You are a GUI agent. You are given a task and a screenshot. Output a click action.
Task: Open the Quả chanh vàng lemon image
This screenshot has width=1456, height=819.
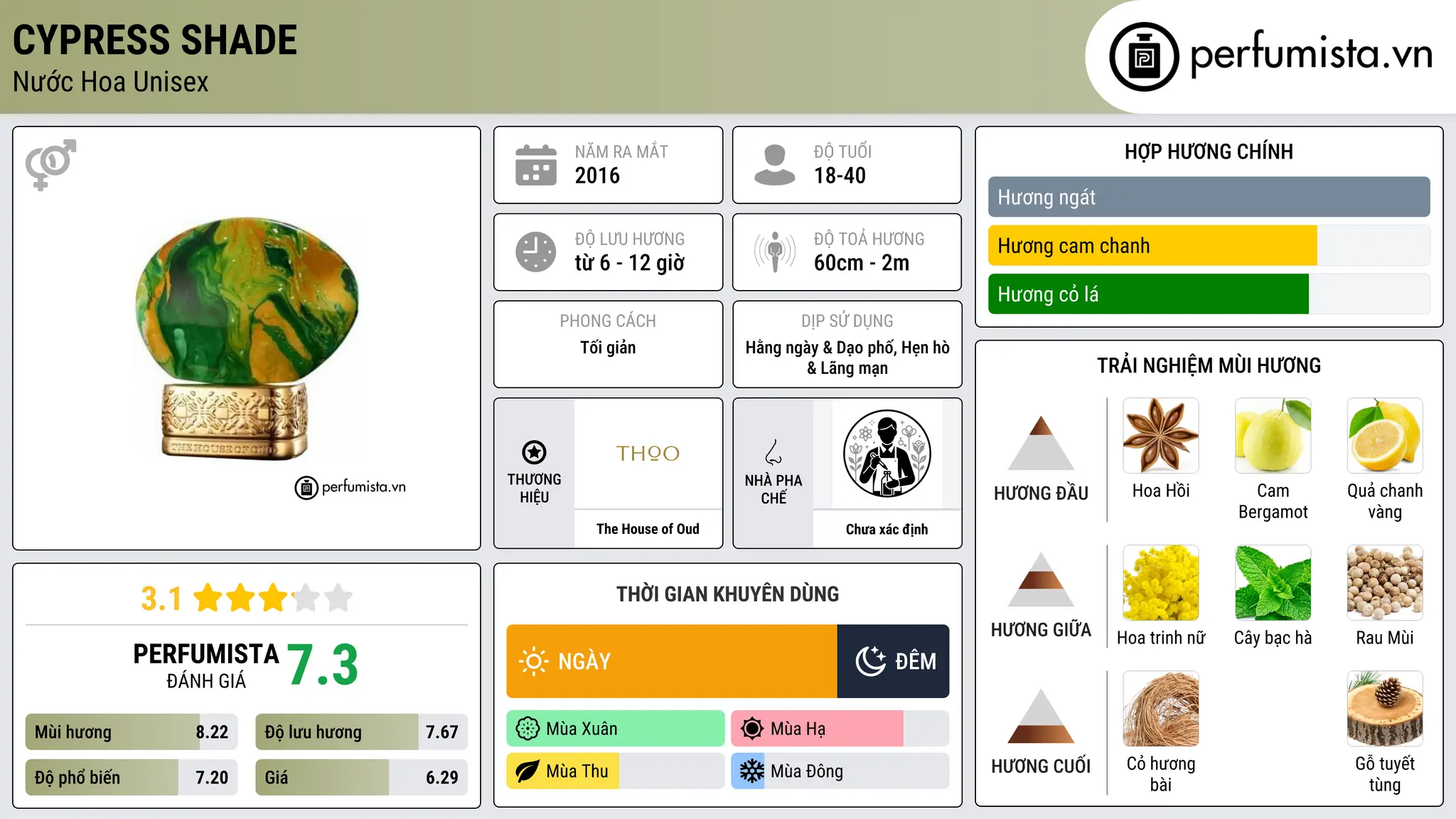[1385, 436]
